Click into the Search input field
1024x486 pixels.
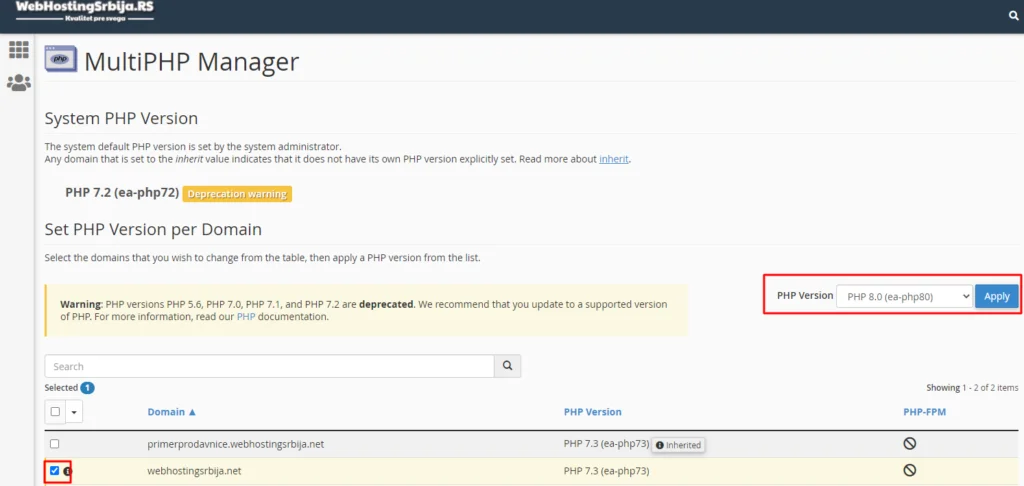pos(269,366)
